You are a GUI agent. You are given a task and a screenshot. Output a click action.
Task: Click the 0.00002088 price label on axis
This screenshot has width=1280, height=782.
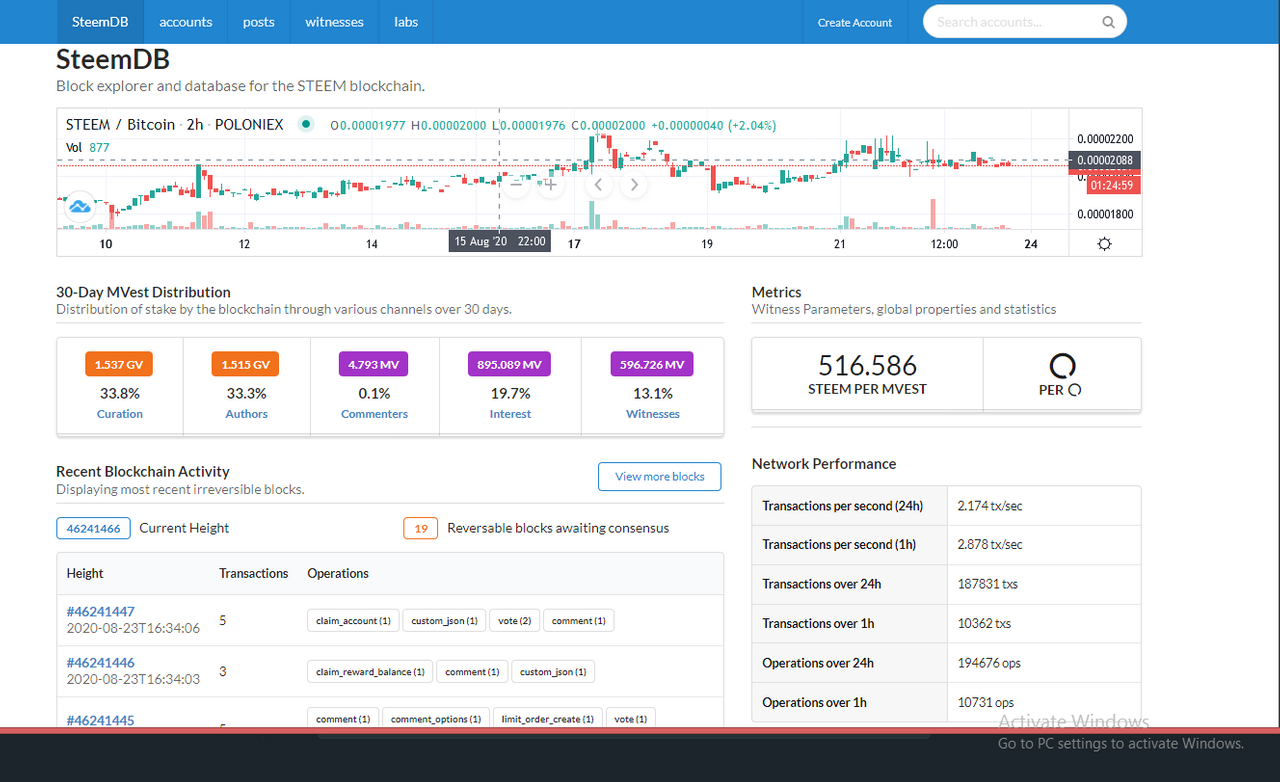click(1105, 160)
